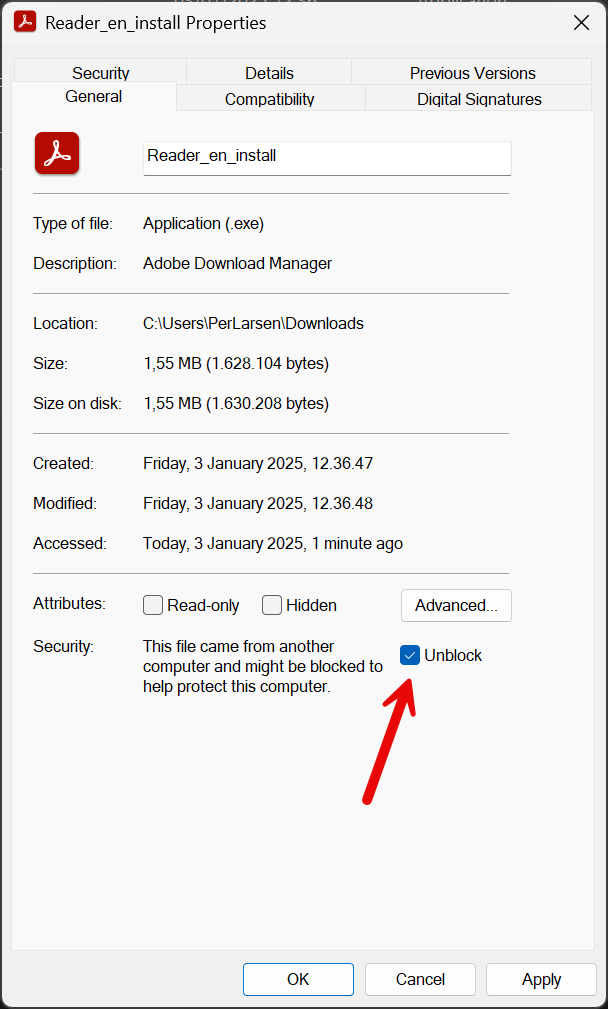
Task: Toggle the Read-only attribute checkbox
Action: 153,605
